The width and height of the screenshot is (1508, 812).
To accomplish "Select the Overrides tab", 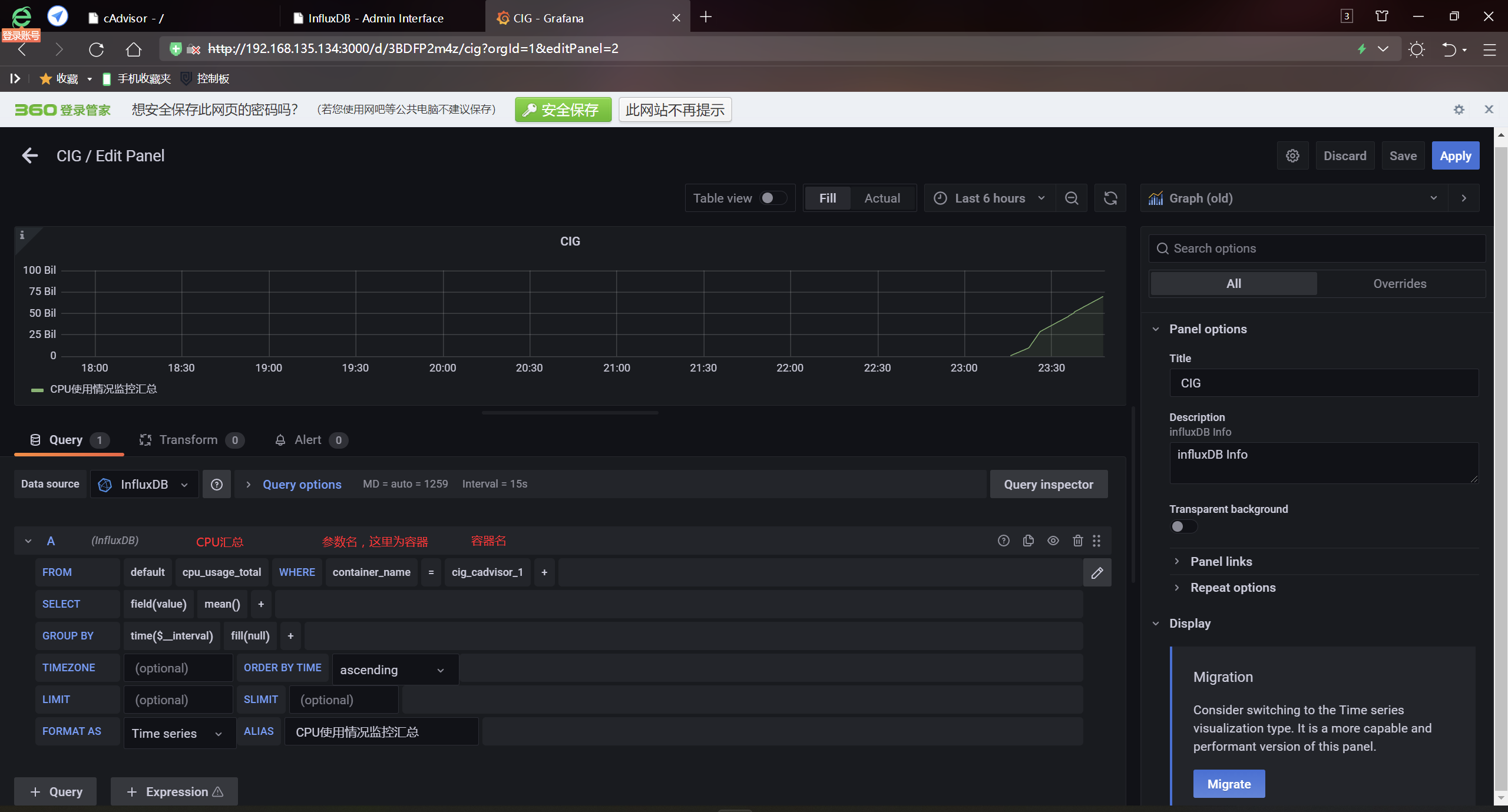I will pos(1400,284).
